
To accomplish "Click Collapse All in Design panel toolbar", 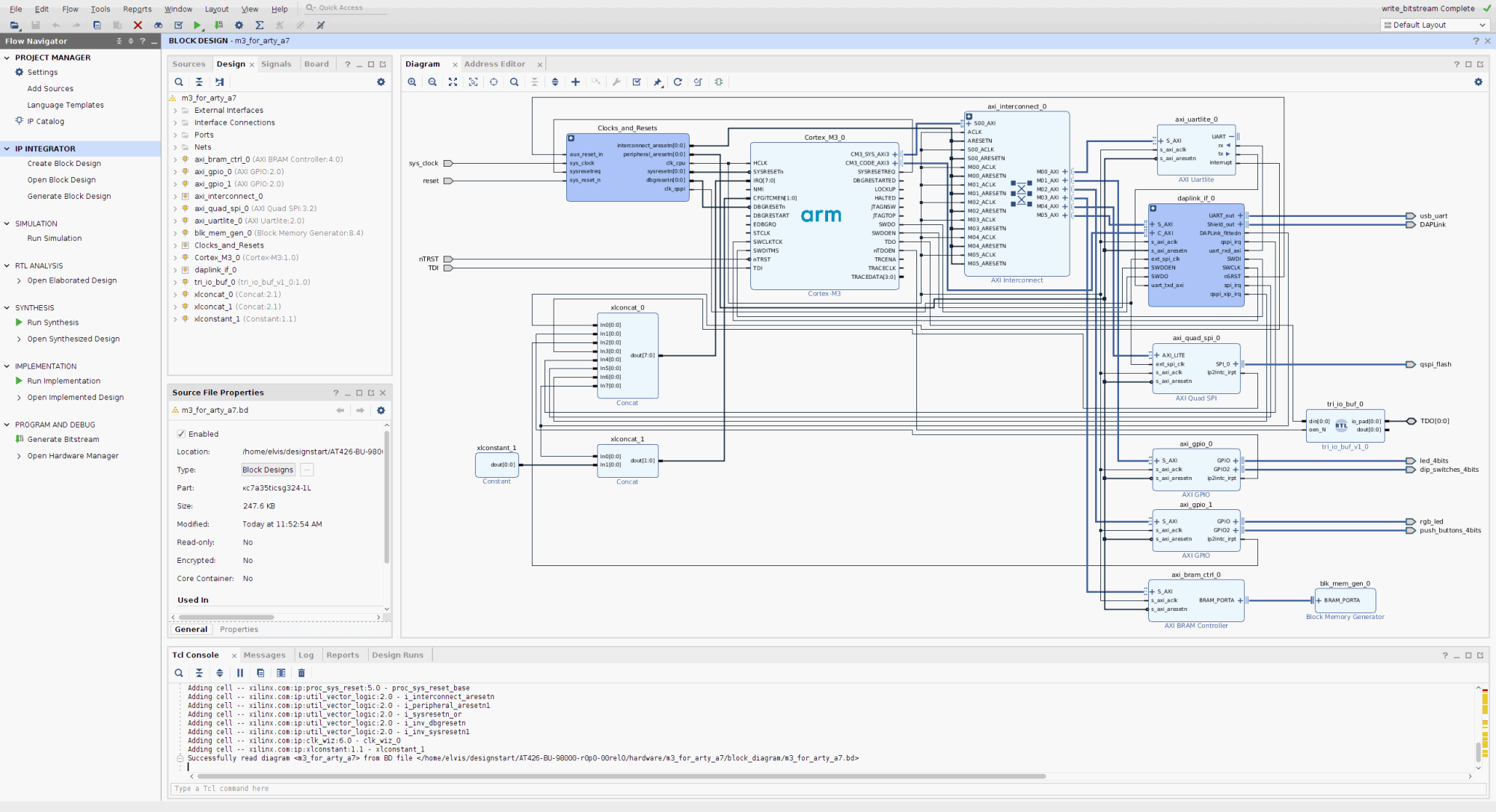I will coord(199,82).
